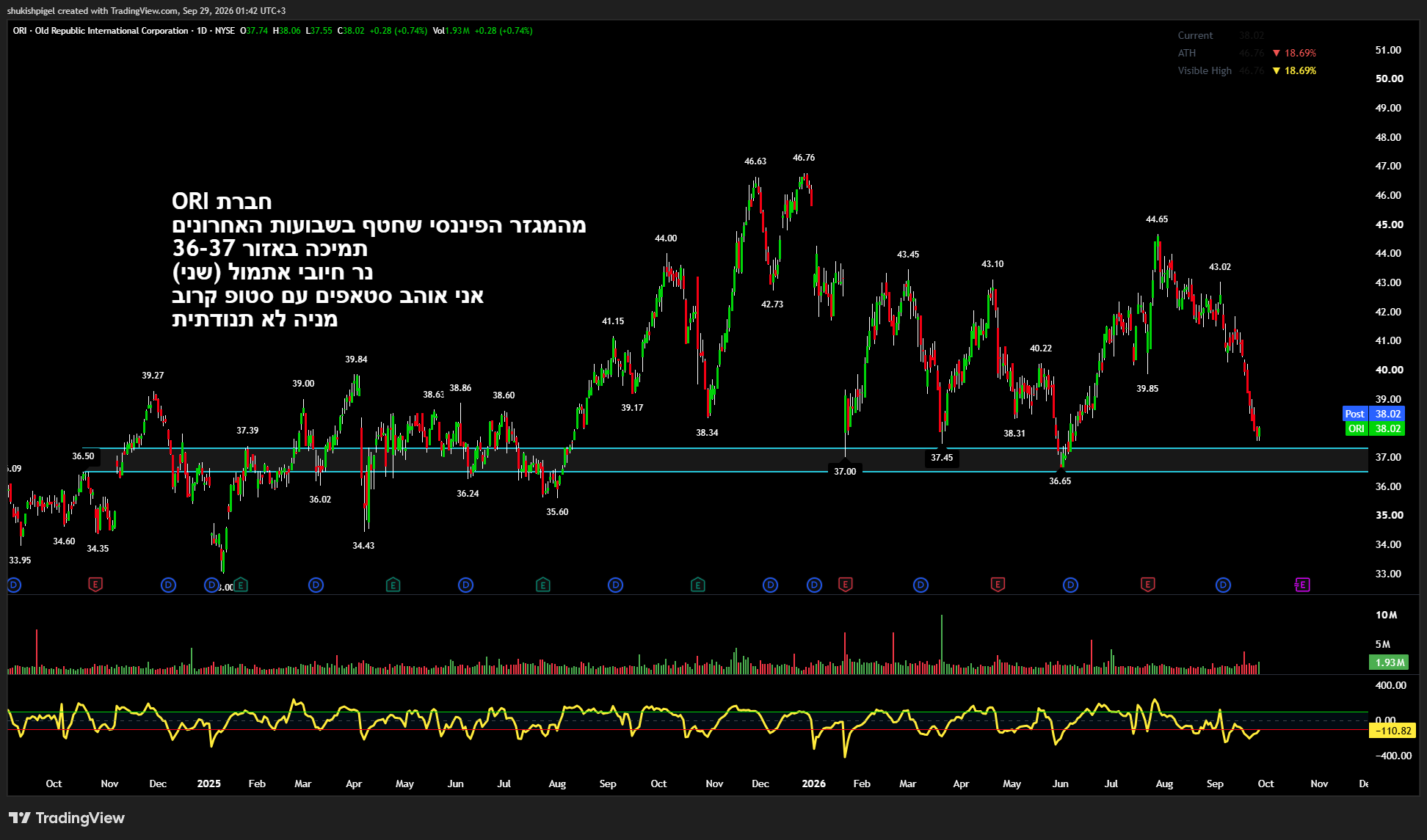The image size is (1427, 840).
Task: Click the 400.00 indicator scale label
Action: click(x=1390, y=685)
